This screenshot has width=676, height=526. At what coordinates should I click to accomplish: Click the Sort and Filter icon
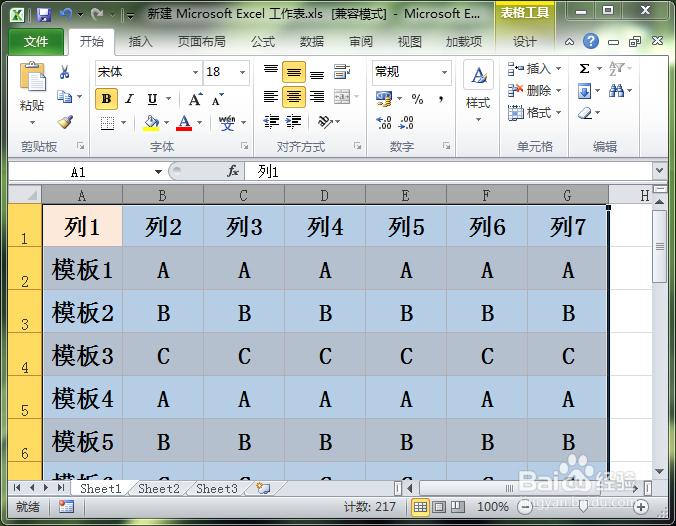click(616, 68)
